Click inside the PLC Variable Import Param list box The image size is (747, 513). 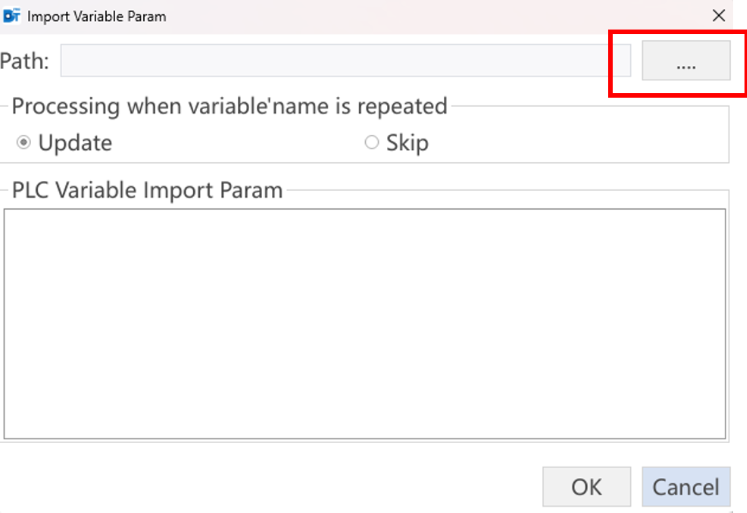click(364, 323)
